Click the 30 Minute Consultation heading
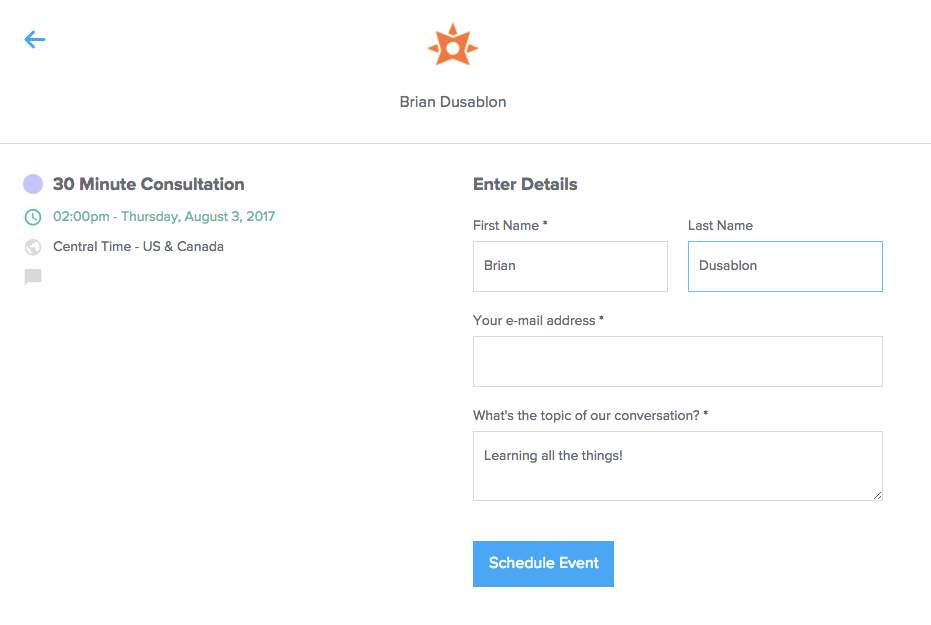Screen dimensions: 931x625 point(148,184)
